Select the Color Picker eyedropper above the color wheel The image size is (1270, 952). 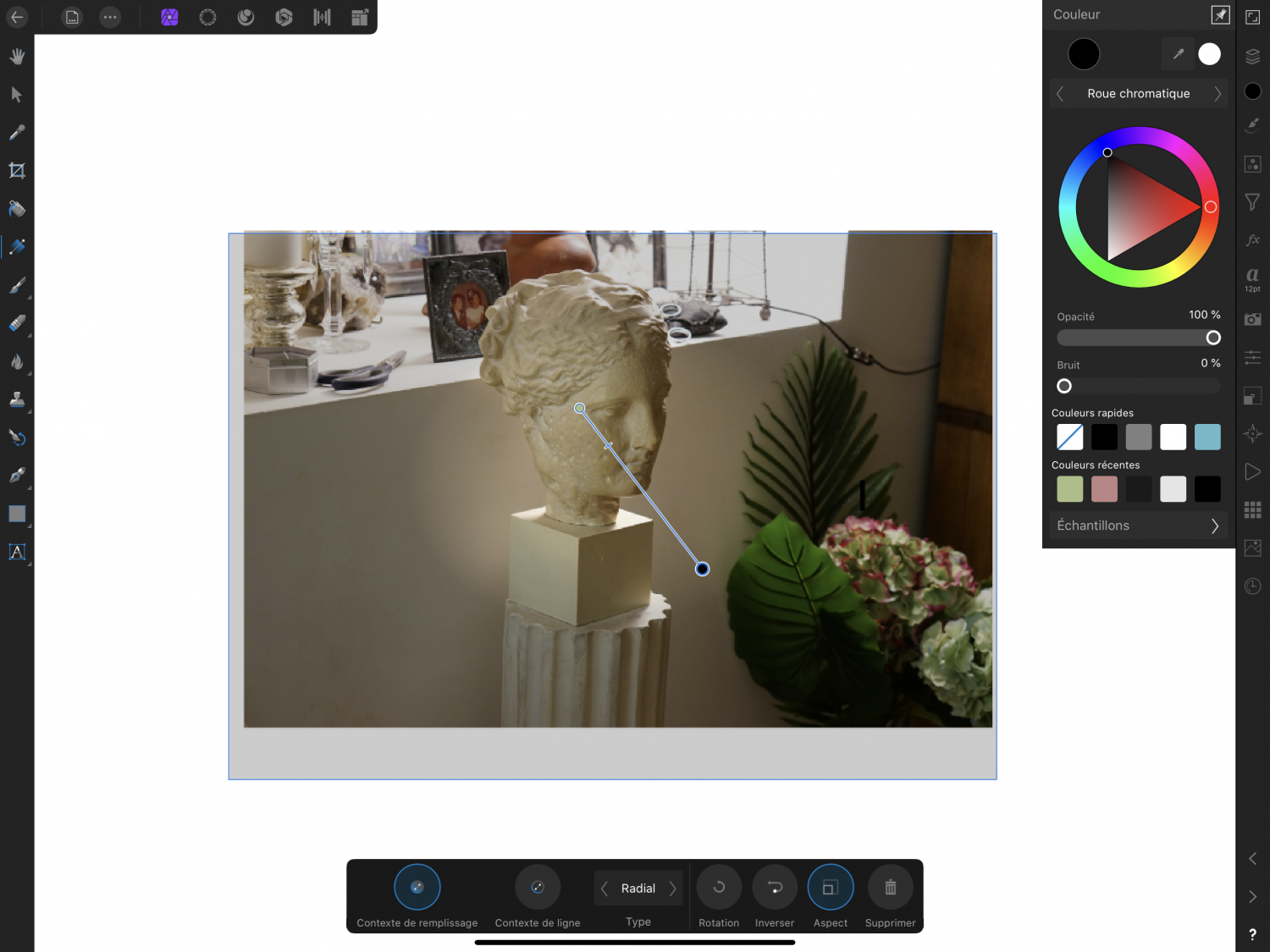coord(1178,53)
